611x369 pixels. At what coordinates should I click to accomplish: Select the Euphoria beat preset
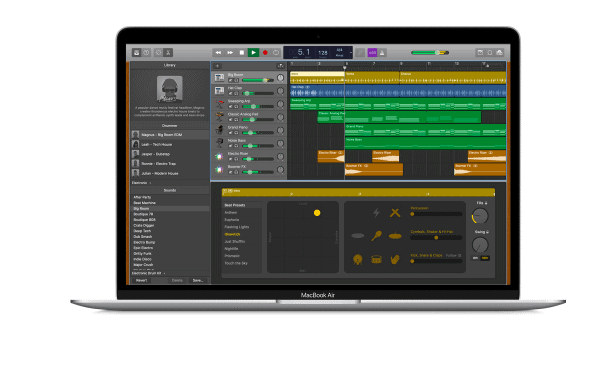pyautogui.click(x=231, y=220)
